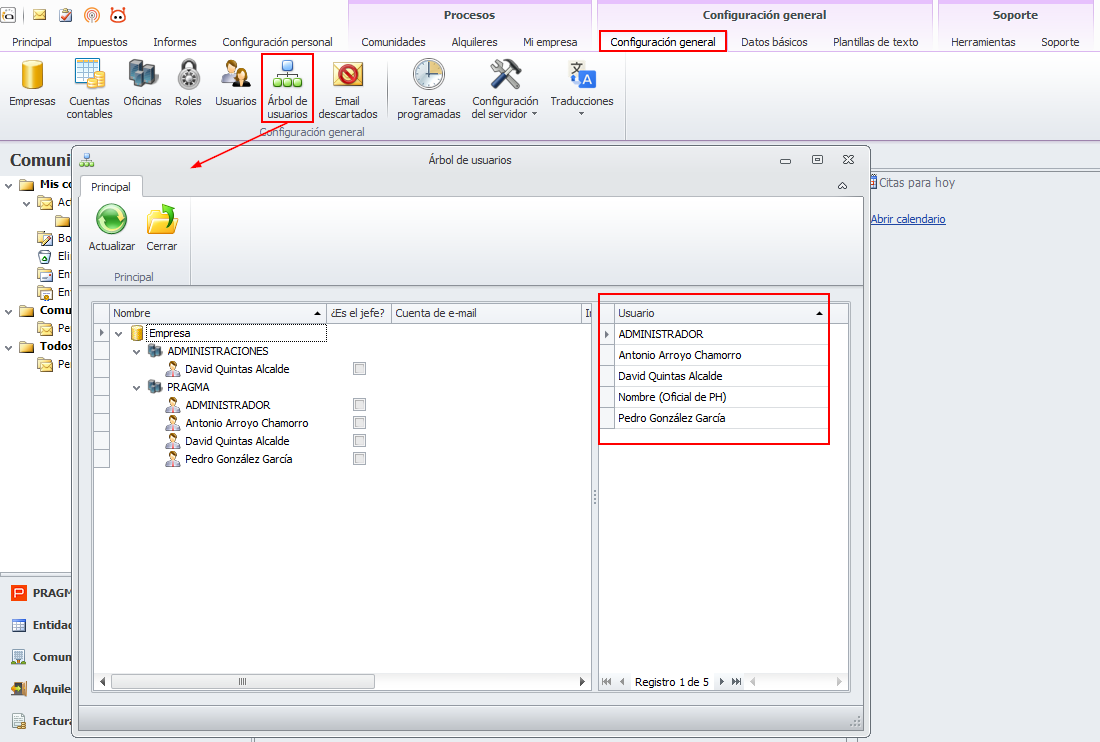This screenshot has height=742, width=1100.
Task: Toggle jefe checkbox for David Quintas Alcalde under ADMINISTRACIONES
Action: (360, 369)
